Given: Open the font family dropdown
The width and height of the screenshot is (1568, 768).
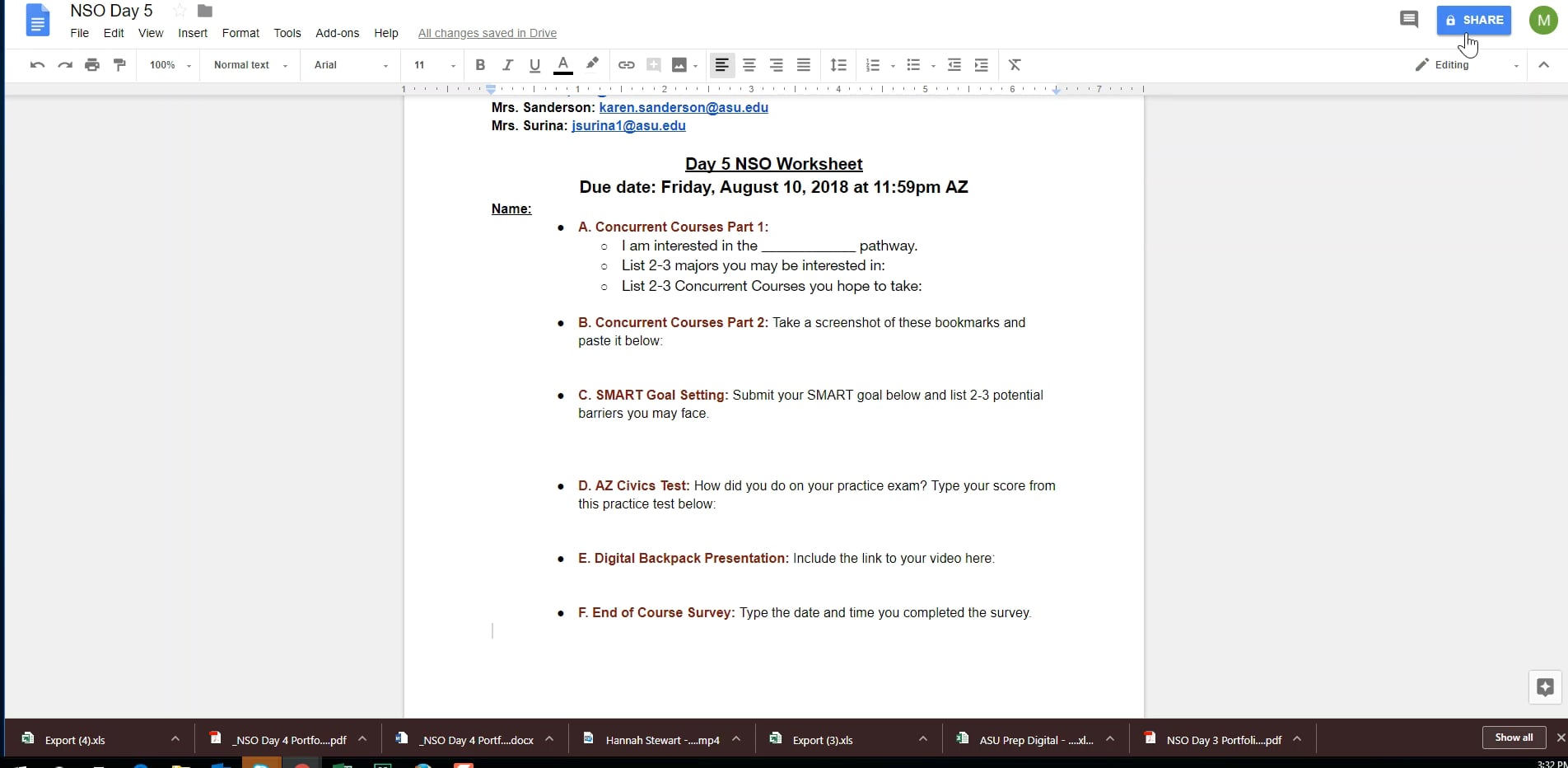Looking at the screenshot, I should tap(349, 65).
